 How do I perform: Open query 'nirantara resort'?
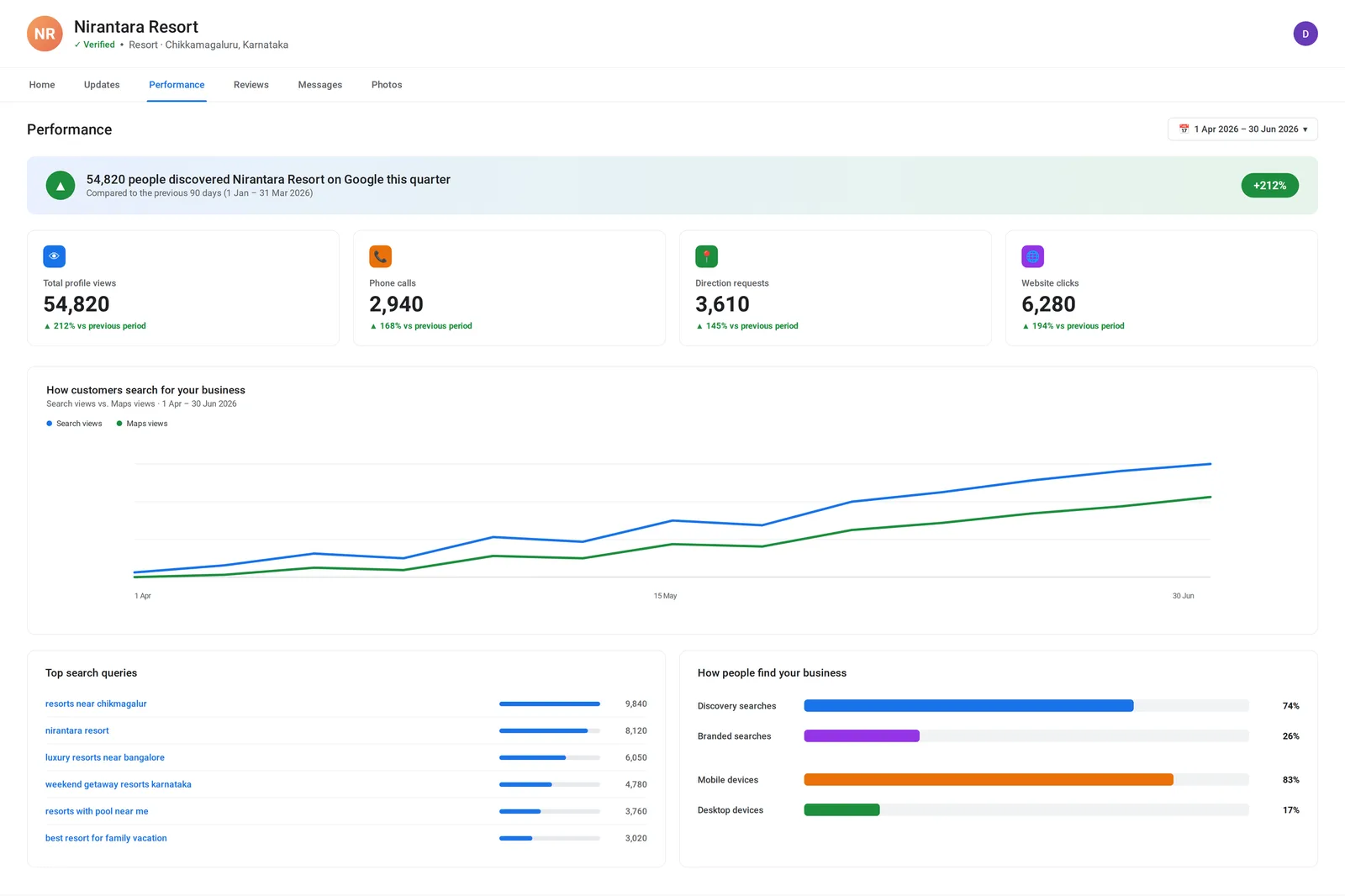(x=77, y=730)
